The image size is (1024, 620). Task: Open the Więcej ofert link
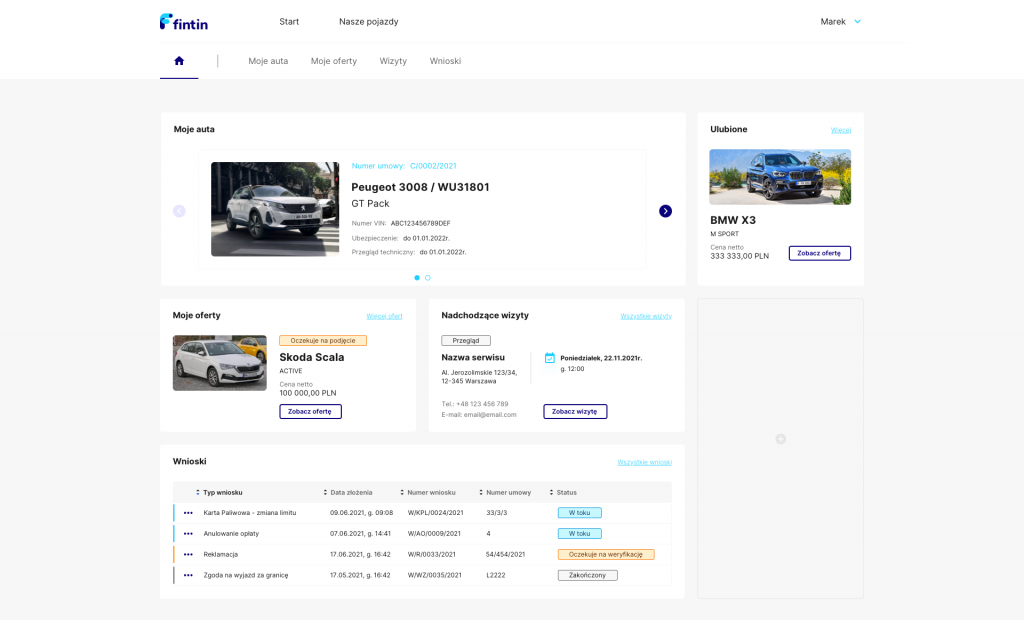point(384,316)
